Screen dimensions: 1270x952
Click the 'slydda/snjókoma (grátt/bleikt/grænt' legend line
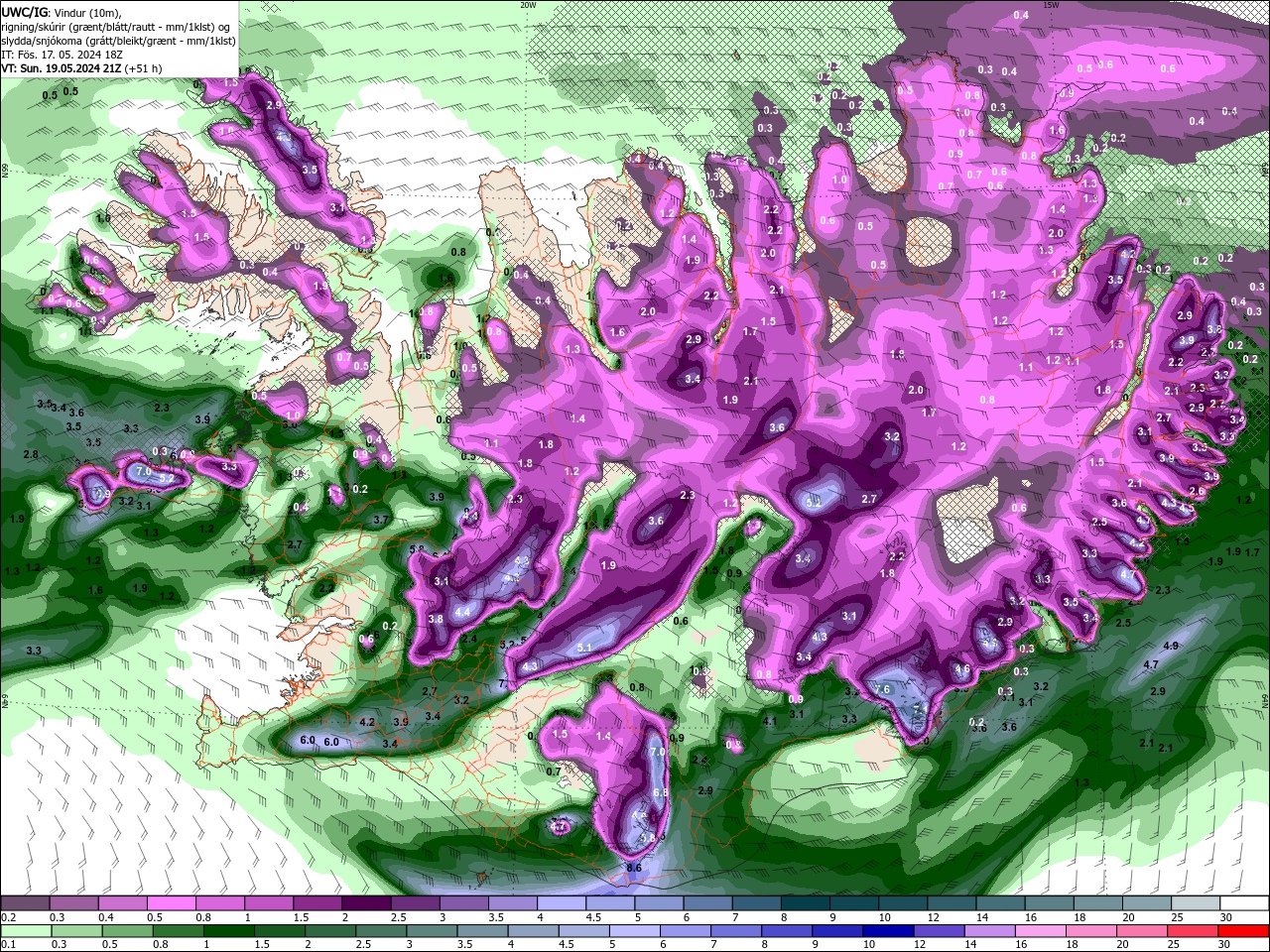pos(118,41)
